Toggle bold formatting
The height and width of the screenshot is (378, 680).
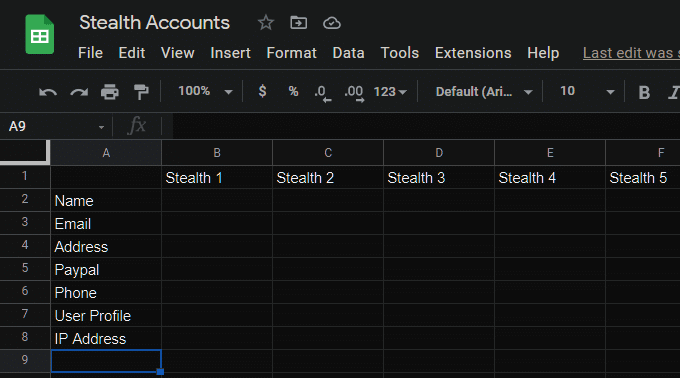[644, 92]
